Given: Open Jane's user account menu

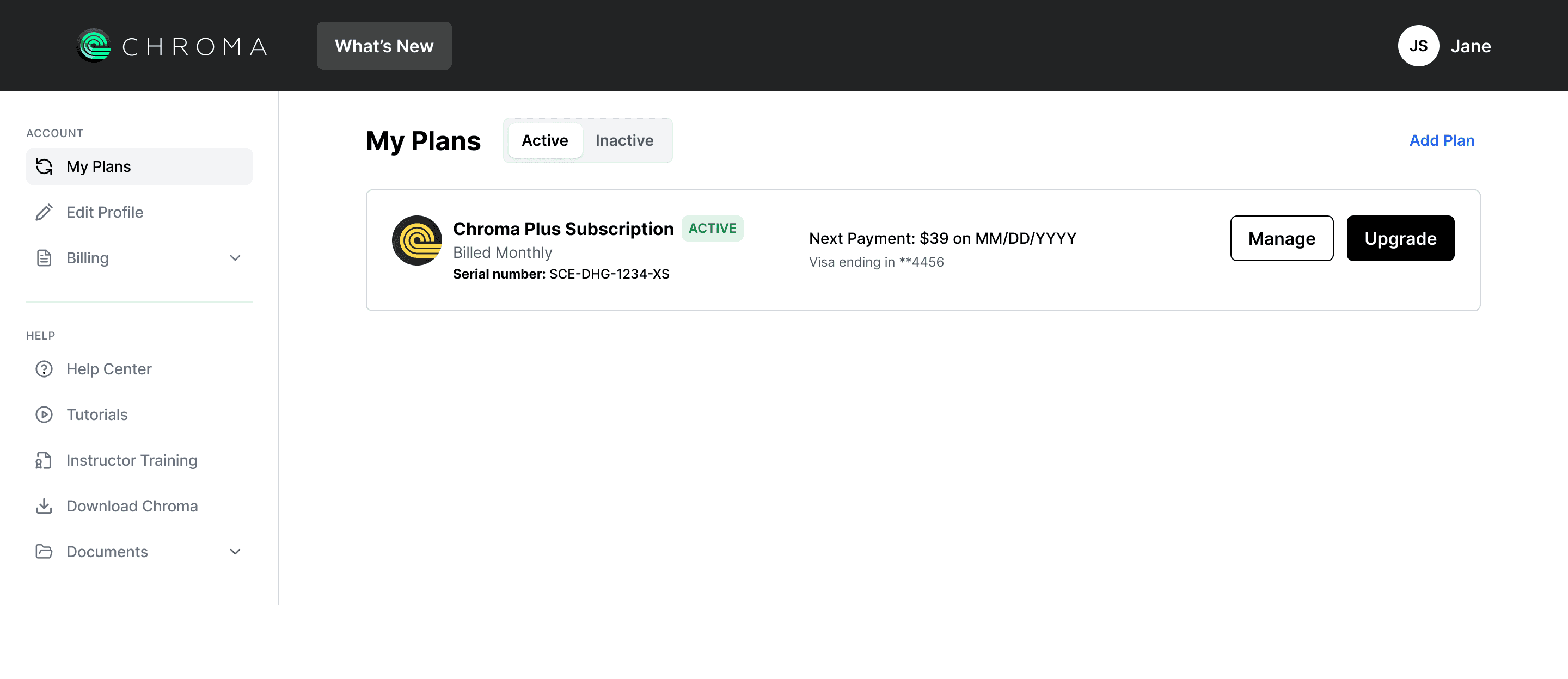Looking at the screenshot, I should [1444, 46].
